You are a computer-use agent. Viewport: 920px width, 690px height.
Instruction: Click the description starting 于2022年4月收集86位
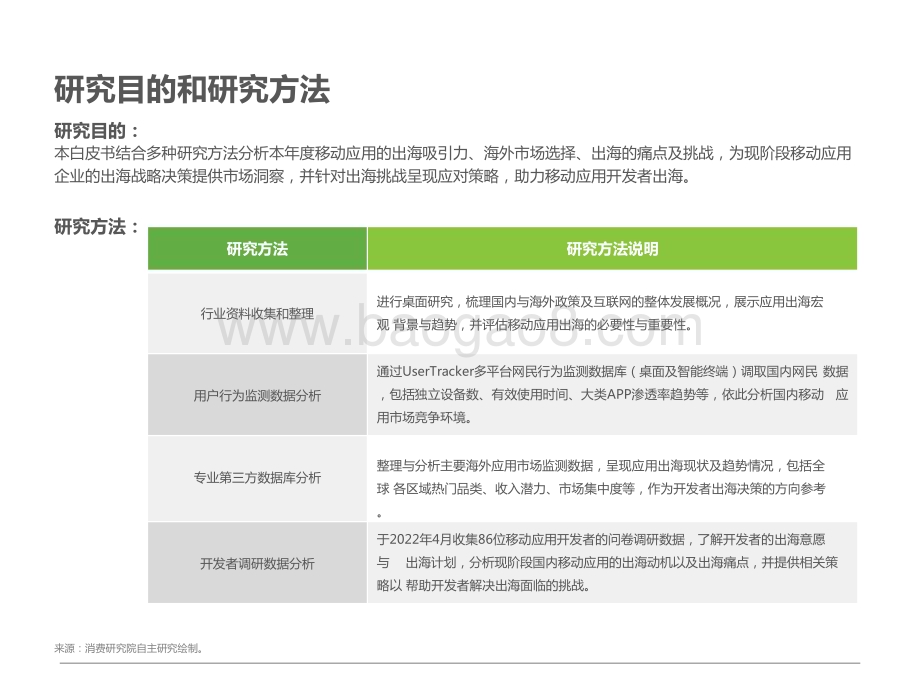pyautogui.click(x=607, y=562)
